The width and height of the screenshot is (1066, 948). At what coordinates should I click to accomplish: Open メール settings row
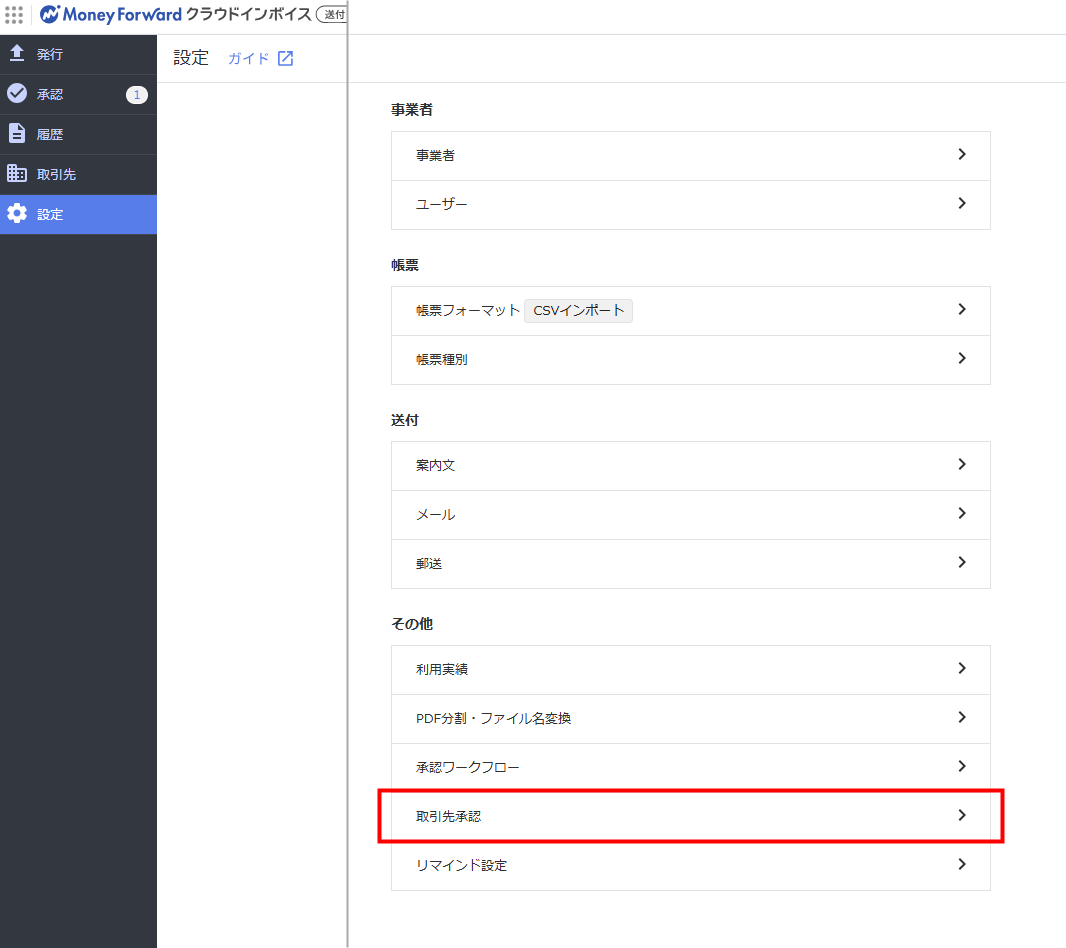coord(436,515)
